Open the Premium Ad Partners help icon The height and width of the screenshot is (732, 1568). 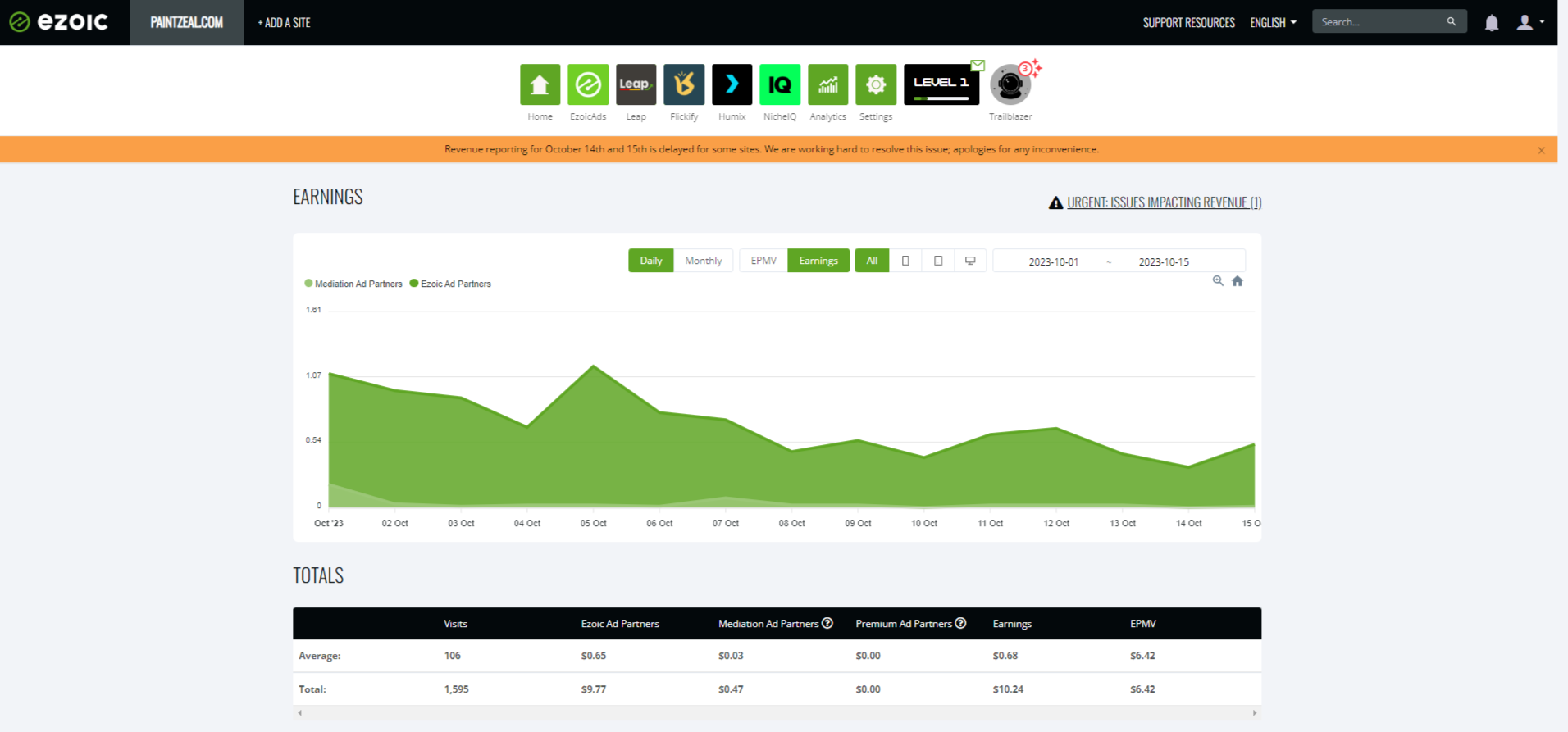[960, 623]
